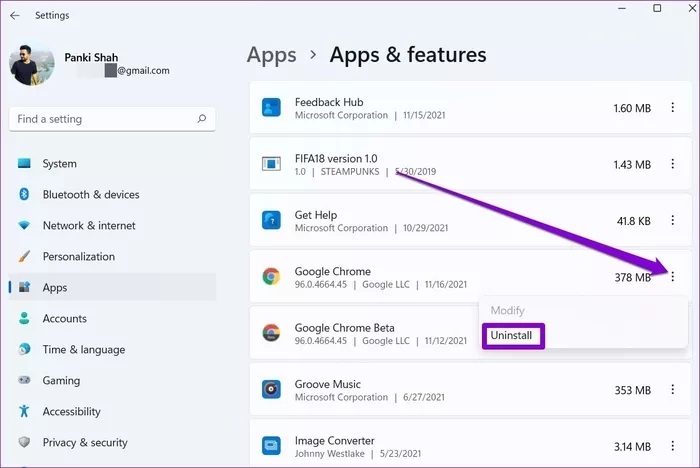This screenshot has height=468, width=700.
Task: Go to Apps breadcrumb link
Action: 272,55
